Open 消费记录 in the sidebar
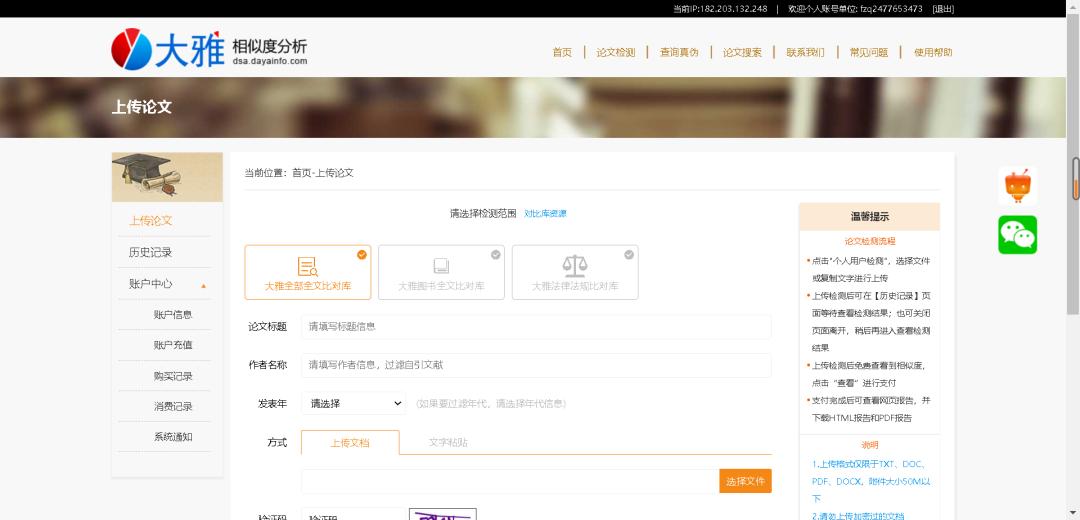 [173, 406]
